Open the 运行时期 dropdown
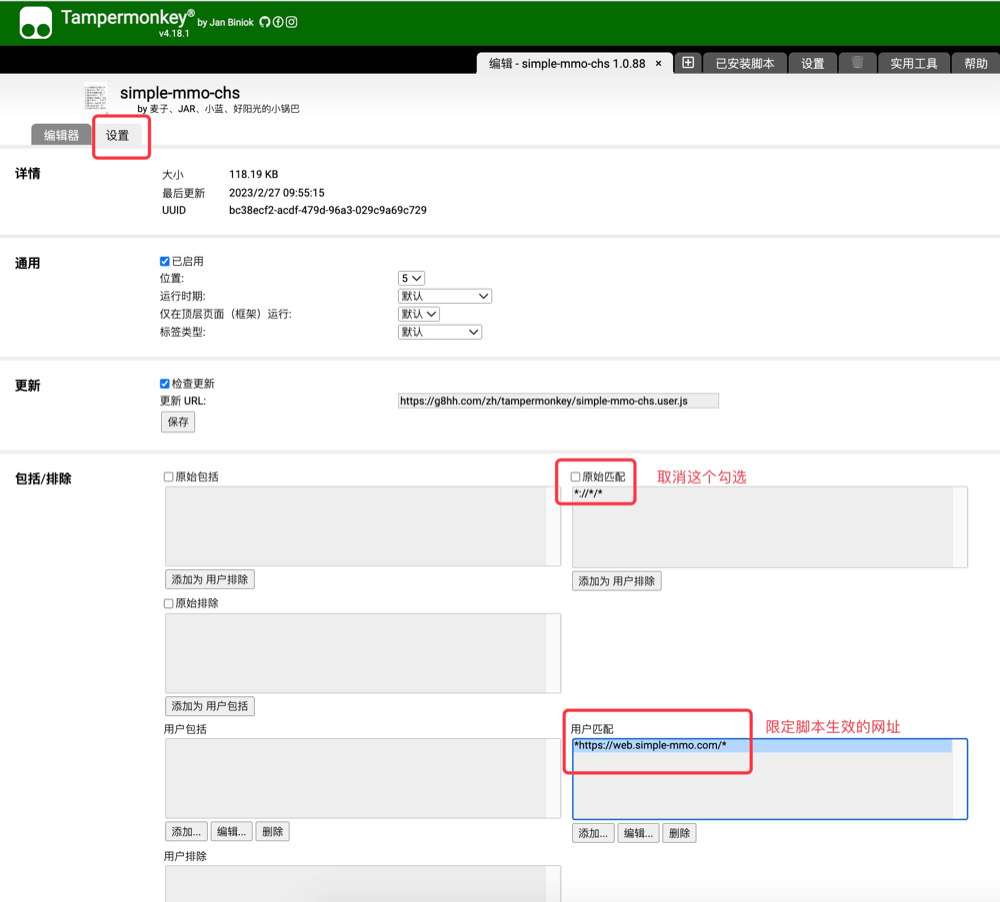The height and width of the screenshot is (902, 1000). (445, 296)
